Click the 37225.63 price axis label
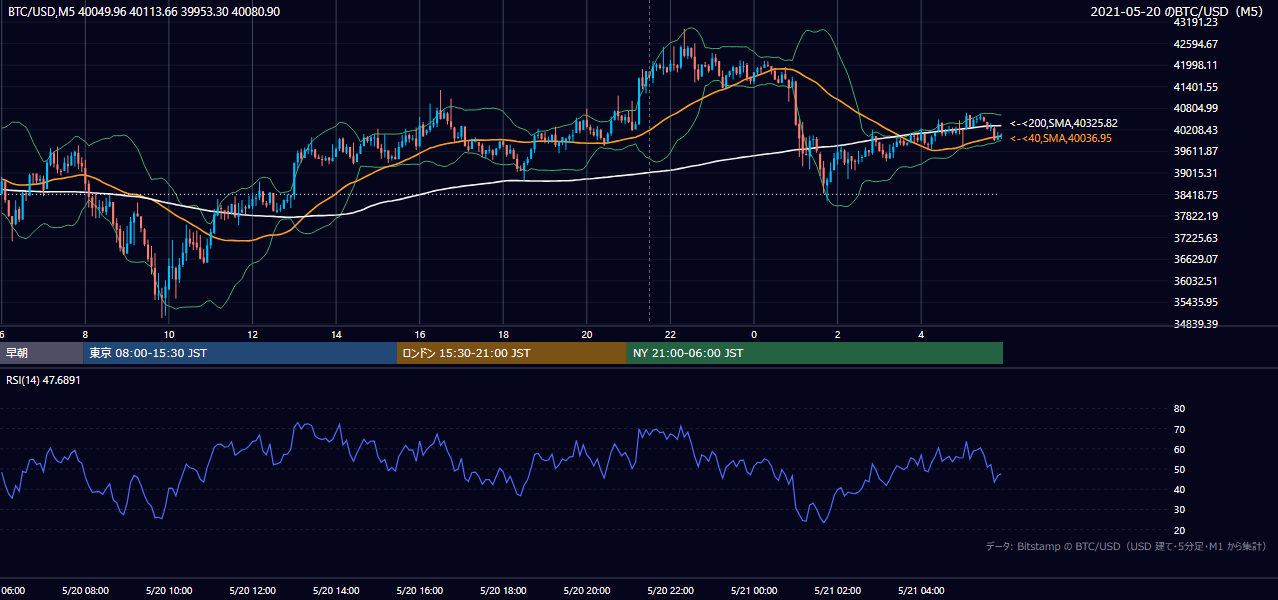This screenshot has width=1278, height=600. click(1195, 238)
